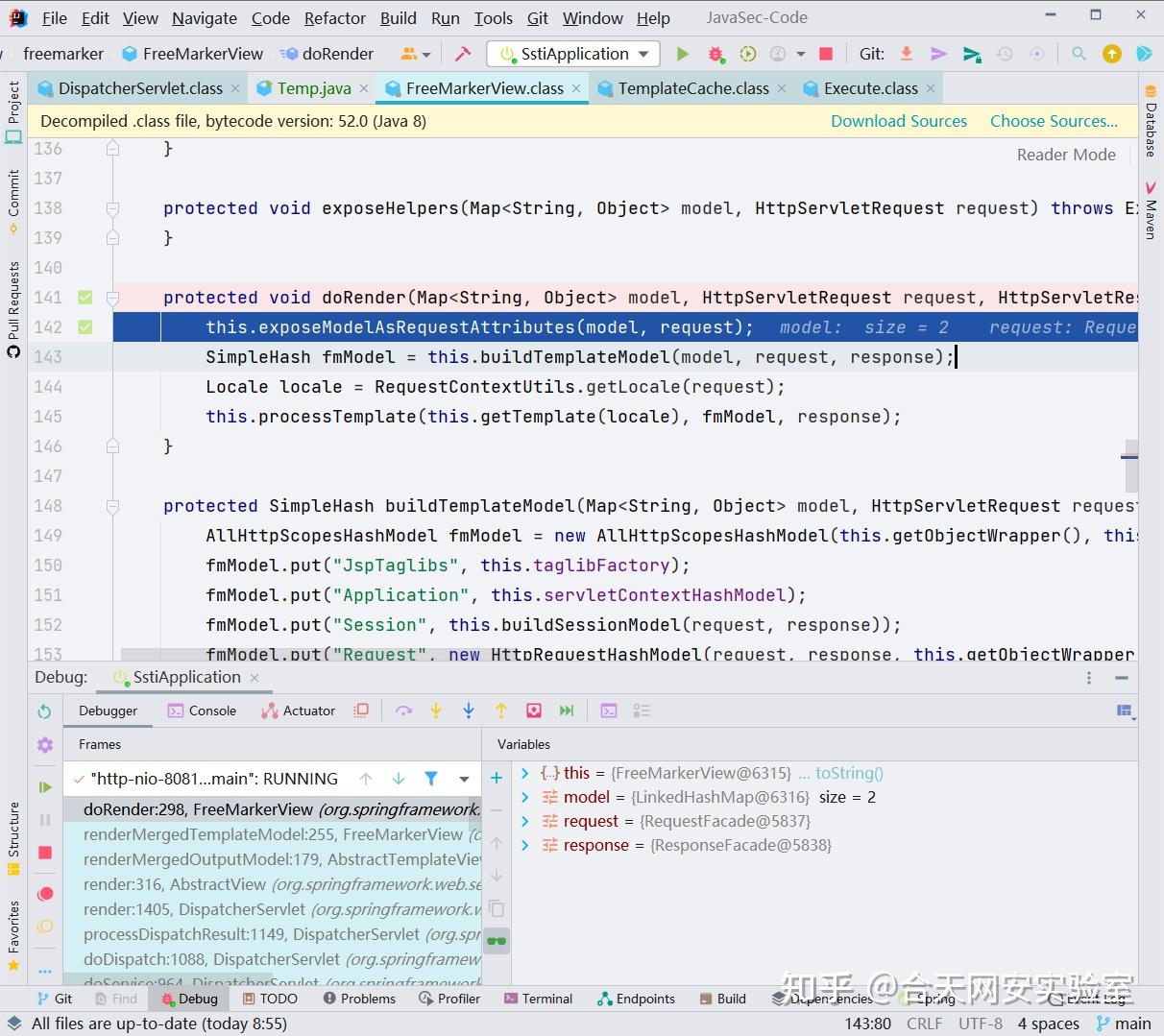Click the yellow update arrow icon

(1112, 54)
